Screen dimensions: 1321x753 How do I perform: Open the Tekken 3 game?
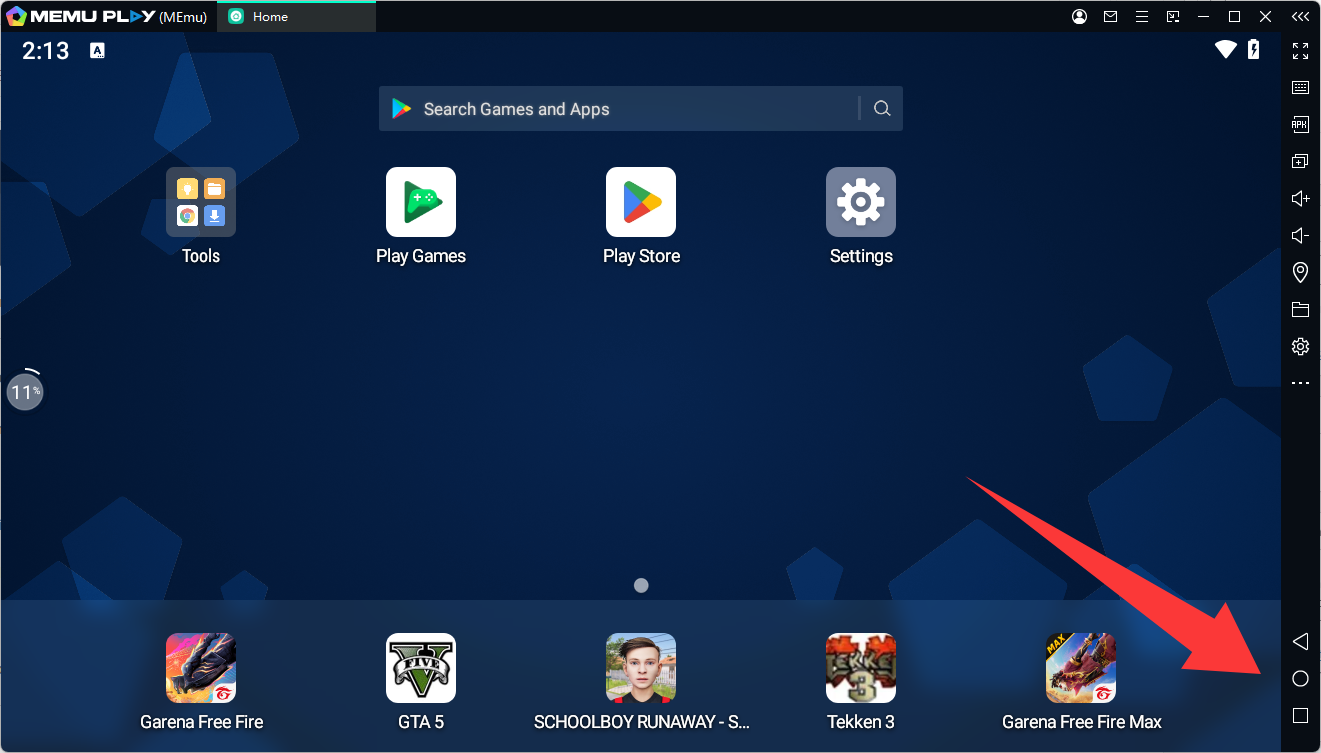click(860, 668)
